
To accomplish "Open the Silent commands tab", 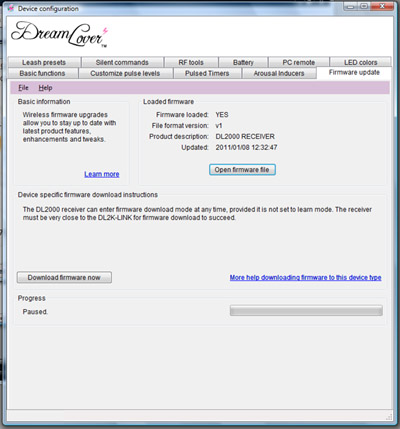I will click(x=122, y=62).
